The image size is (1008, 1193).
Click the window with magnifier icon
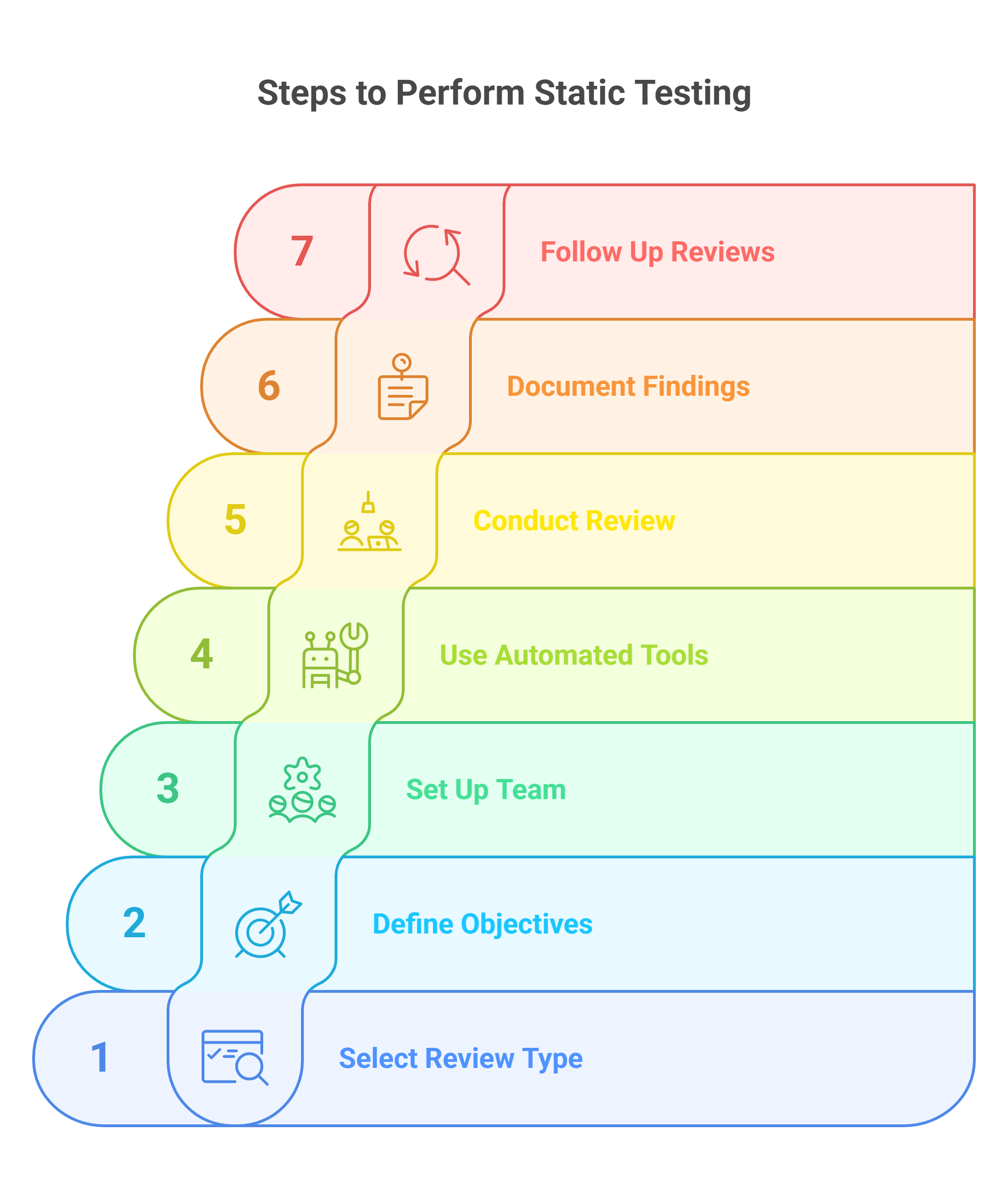235,1058
